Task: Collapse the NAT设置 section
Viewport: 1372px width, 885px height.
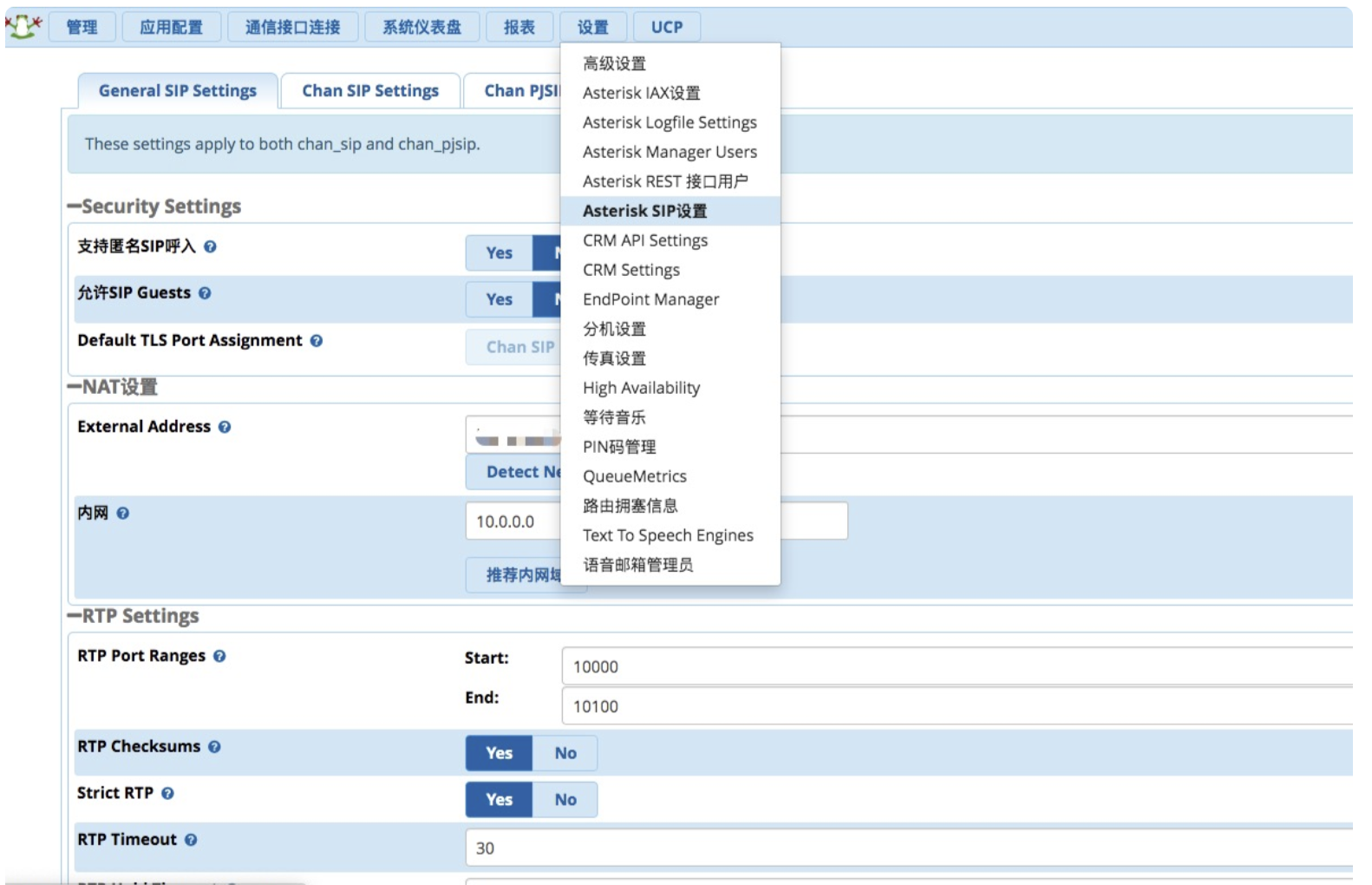Action: click(113, 387)
